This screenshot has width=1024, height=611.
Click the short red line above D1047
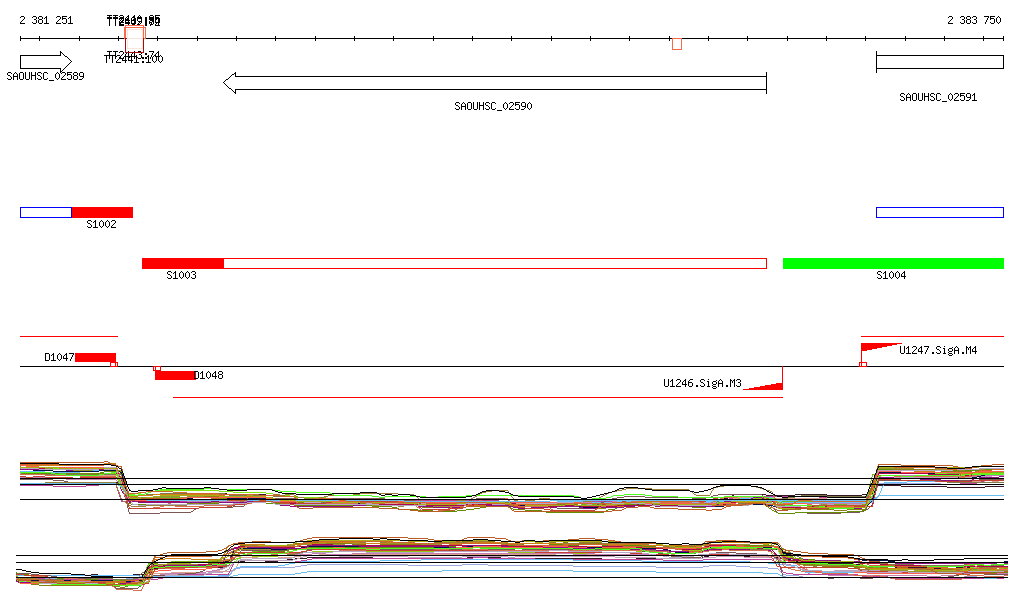pyautogui.click(x=69, y=336)
